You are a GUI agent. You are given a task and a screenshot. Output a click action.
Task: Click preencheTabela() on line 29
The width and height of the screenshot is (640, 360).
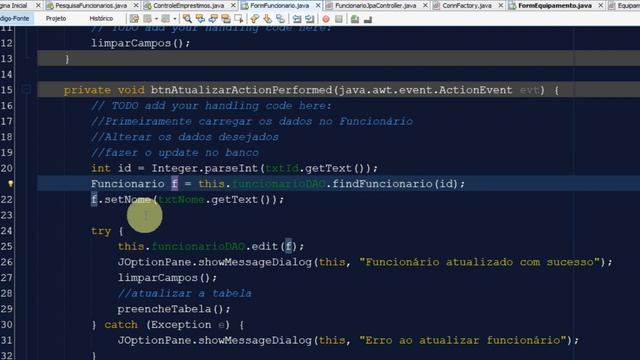(x=173, y=309)
